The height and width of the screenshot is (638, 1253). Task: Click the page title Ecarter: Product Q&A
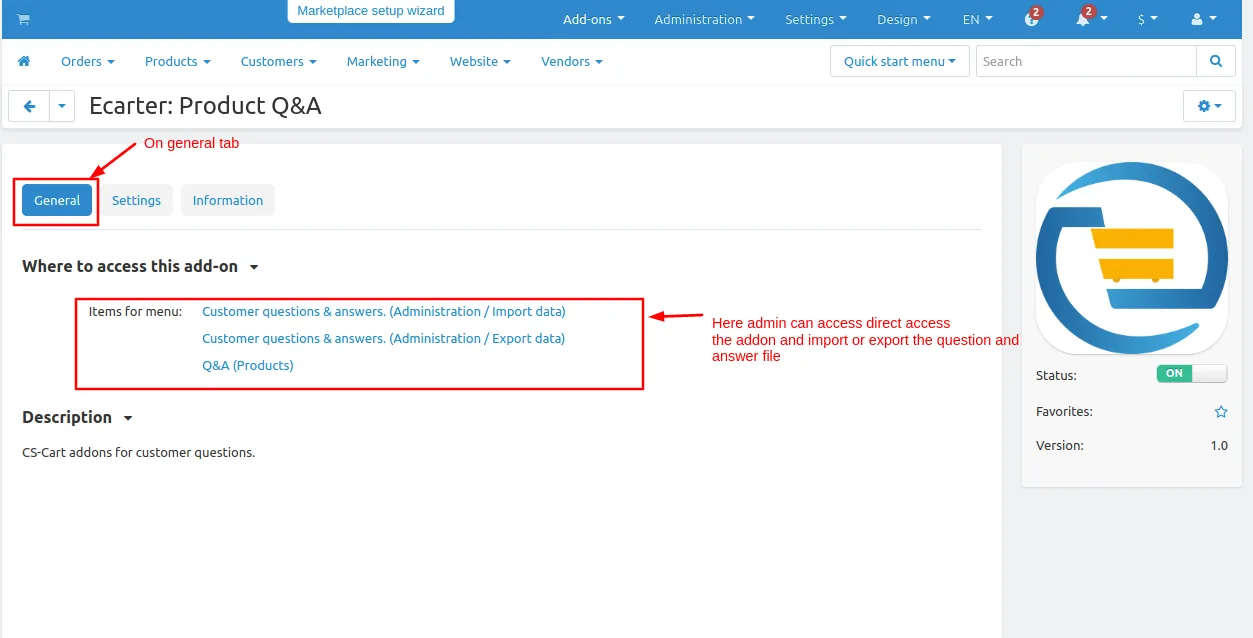point(205,106)
